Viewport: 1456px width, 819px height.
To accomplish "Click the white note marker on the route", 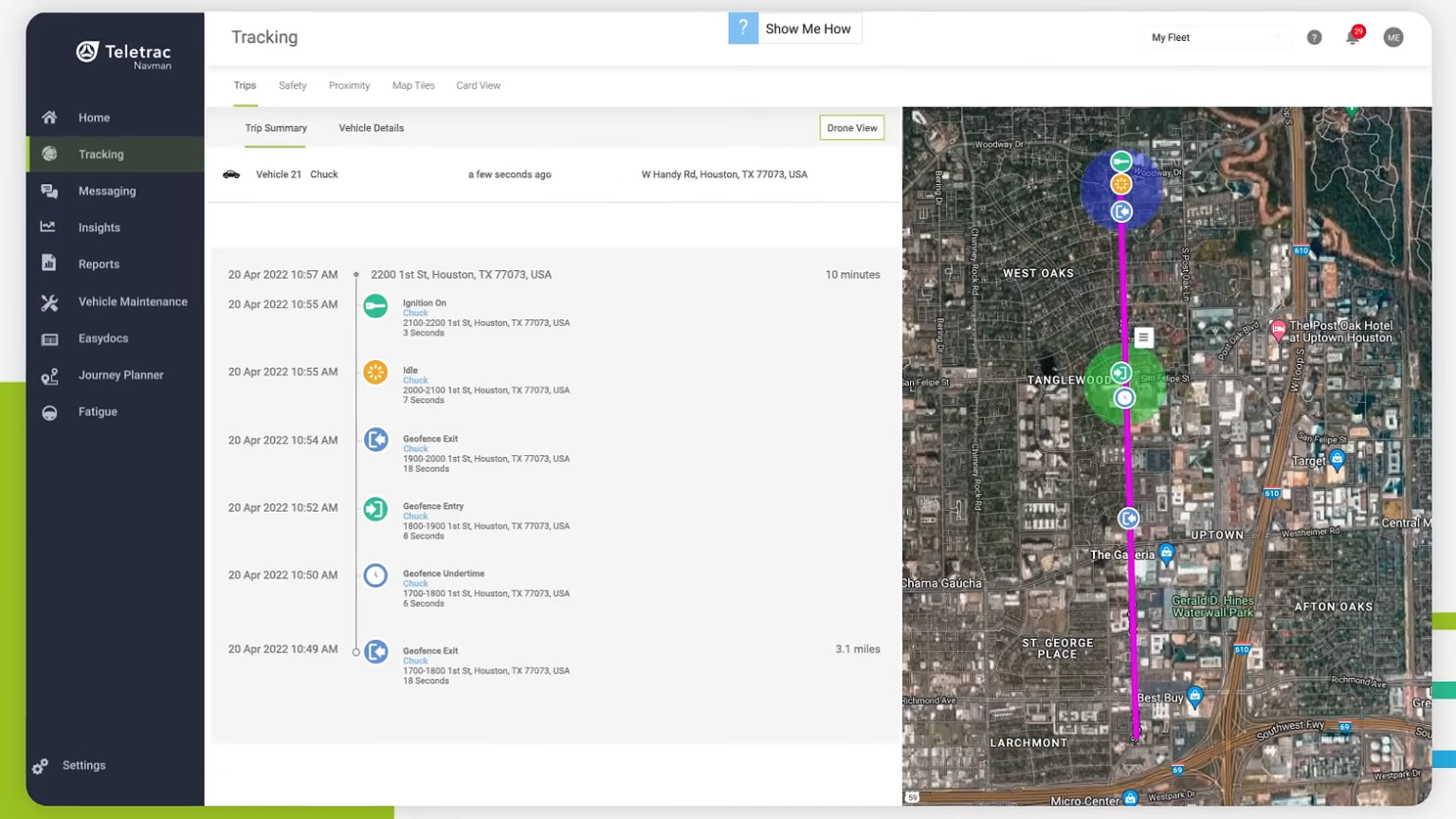I will point(1143,337).
